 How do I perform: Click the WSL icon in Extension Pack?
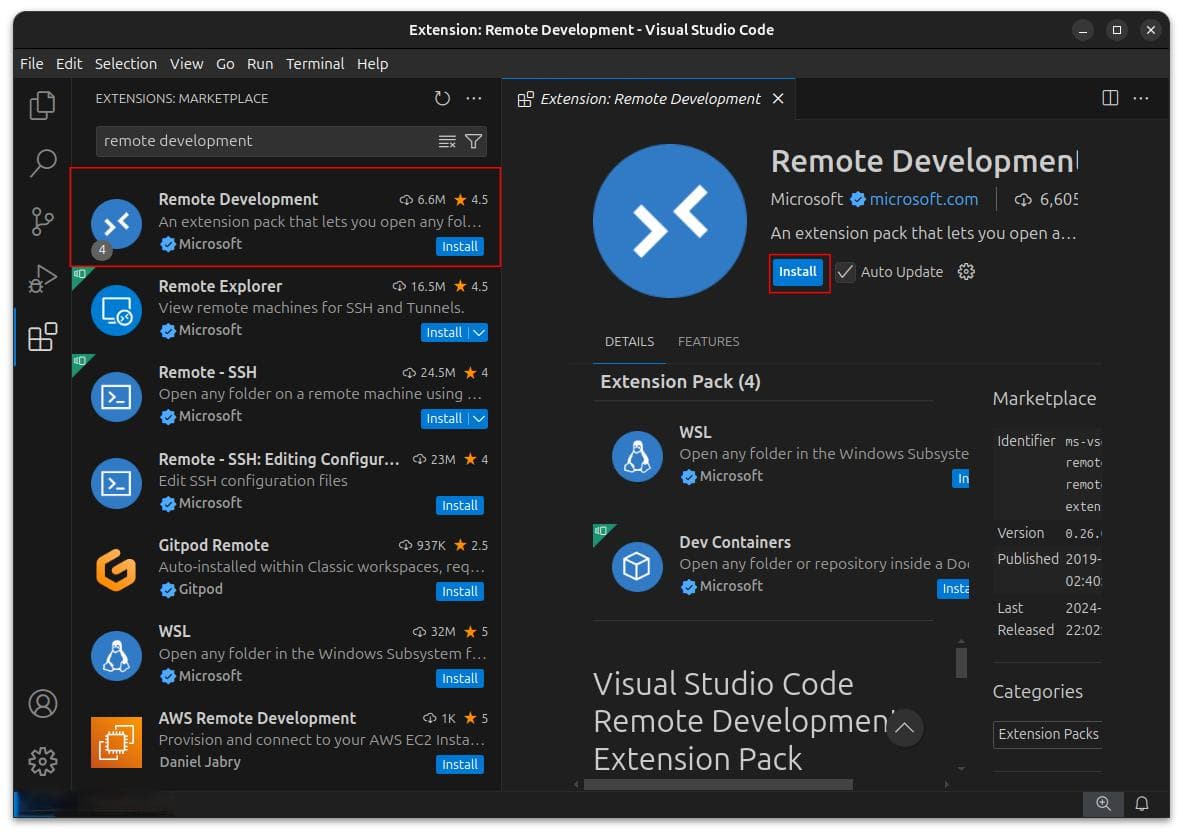pyautogui.click(x=637, y=456)
